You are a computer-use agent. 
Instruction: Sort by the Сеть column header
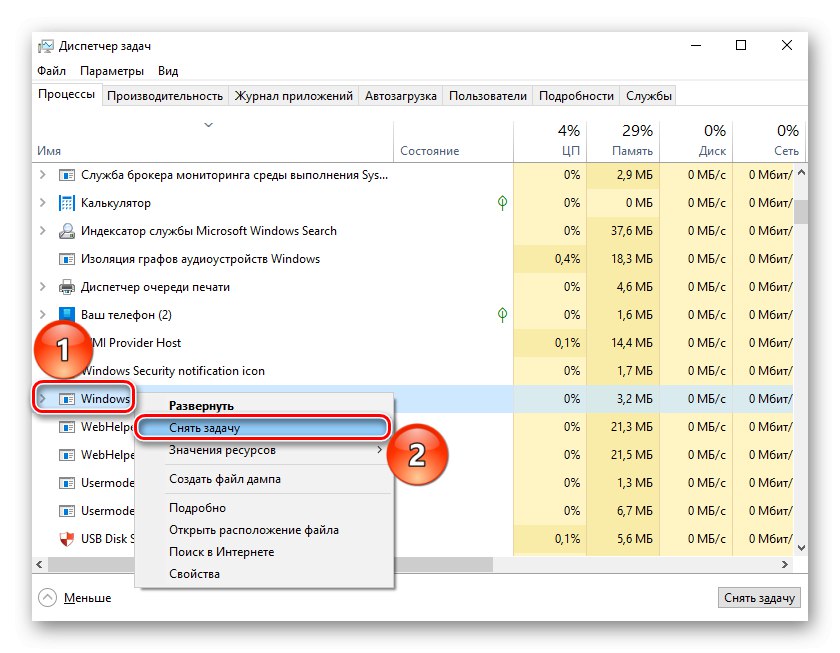(x=770, y=140)
